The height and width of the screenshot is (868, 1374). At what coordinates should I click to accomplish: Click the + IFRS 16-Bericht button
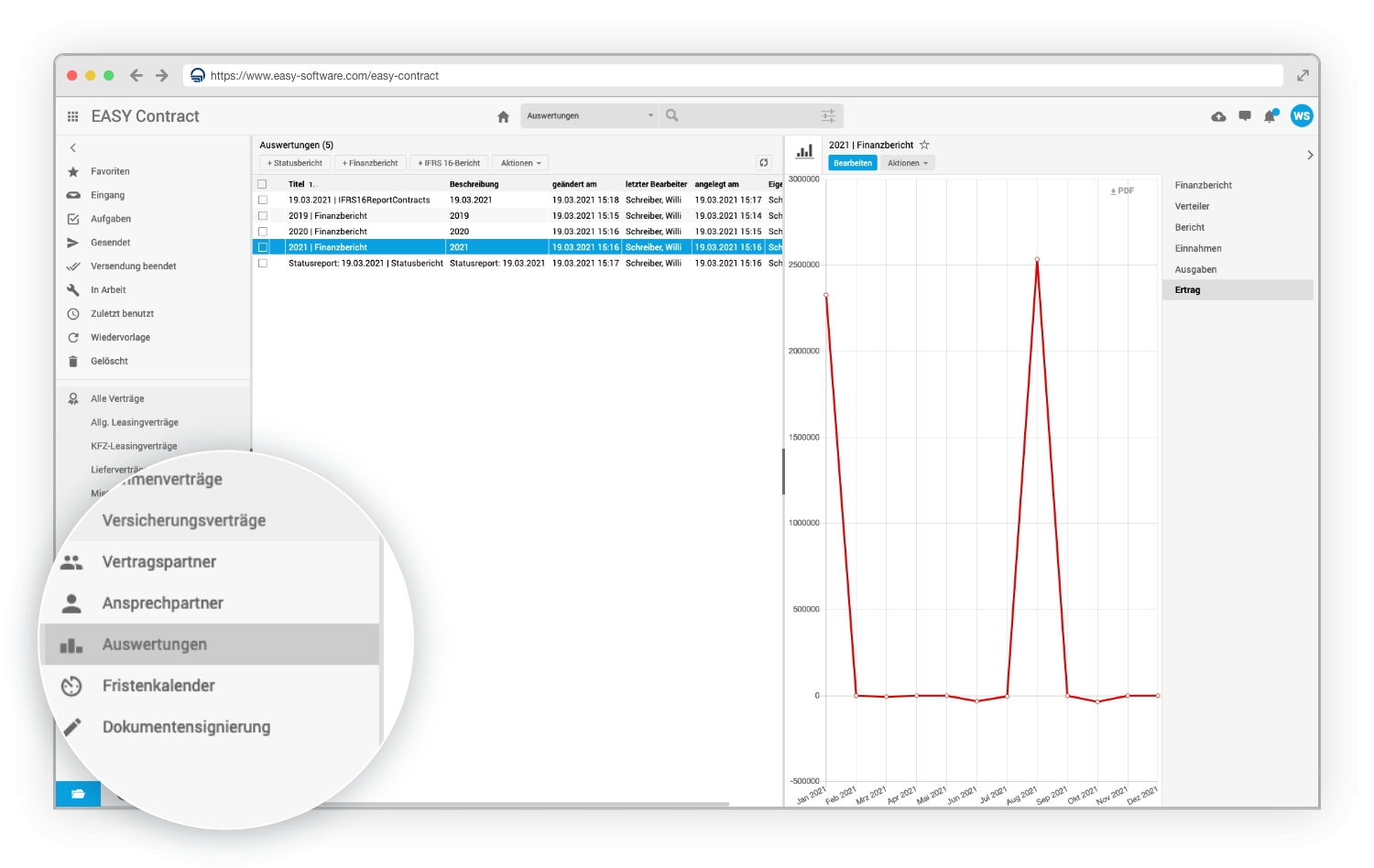[x=449, y=163]
